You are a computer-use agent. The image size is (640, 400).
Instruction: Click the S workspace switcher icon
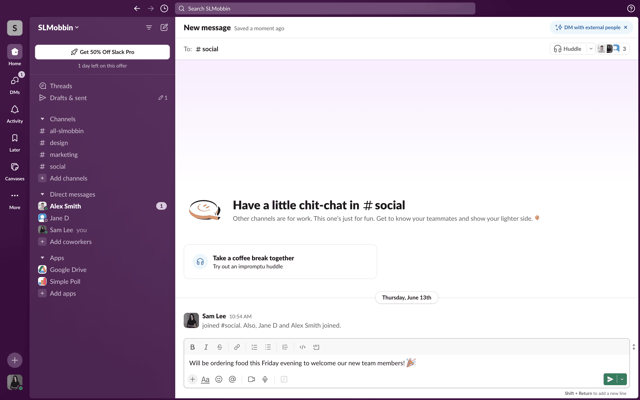(15, 28)
